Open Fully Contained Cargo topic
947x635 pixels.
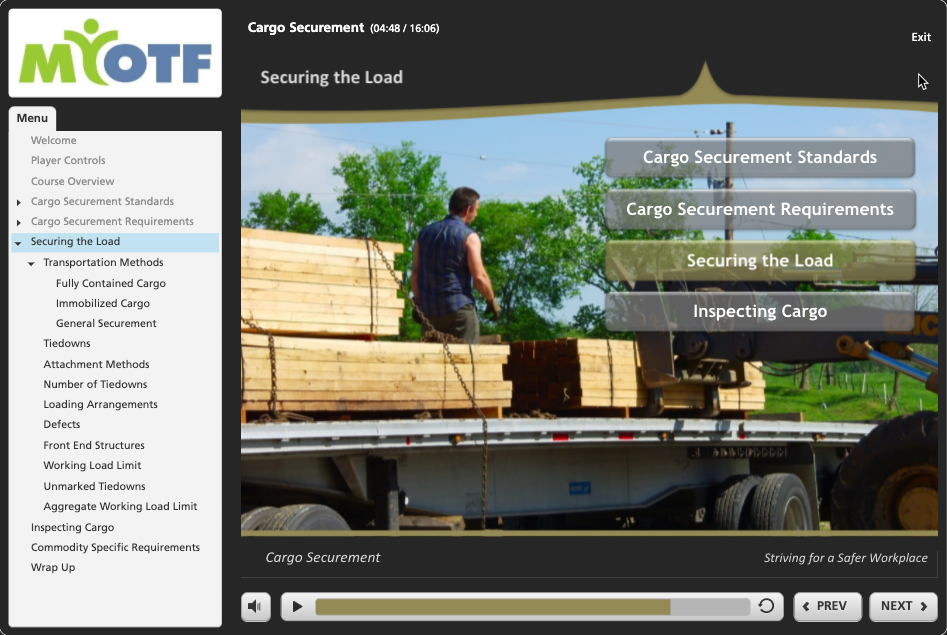(x=111, y=283)
